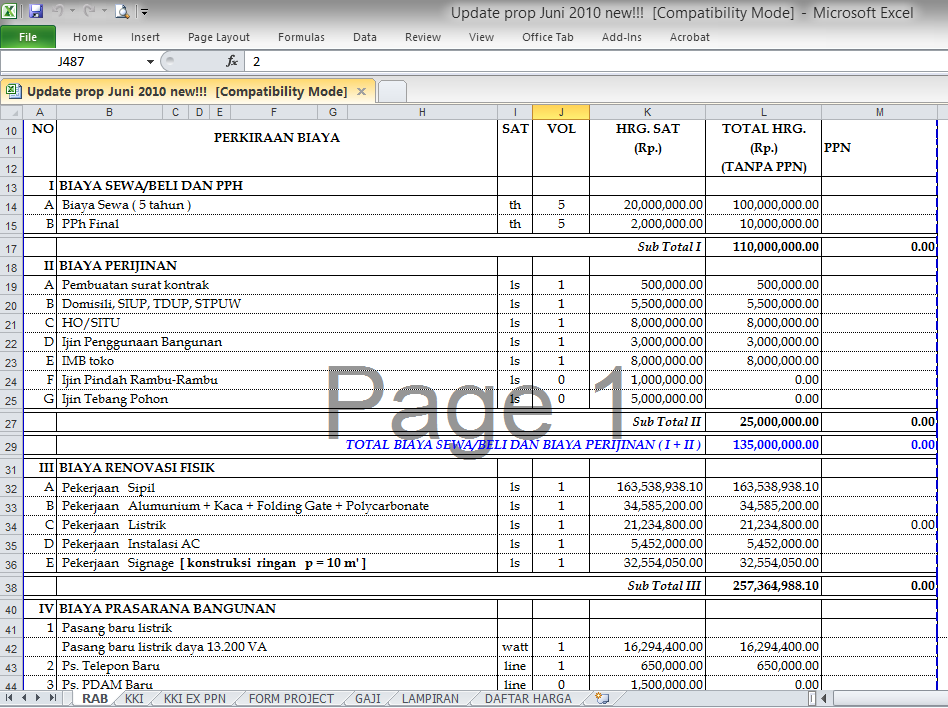Open the Customize Quick Access Toolbar dropdown
Screen dimensions: 948x708
click(x=143, y=11)
